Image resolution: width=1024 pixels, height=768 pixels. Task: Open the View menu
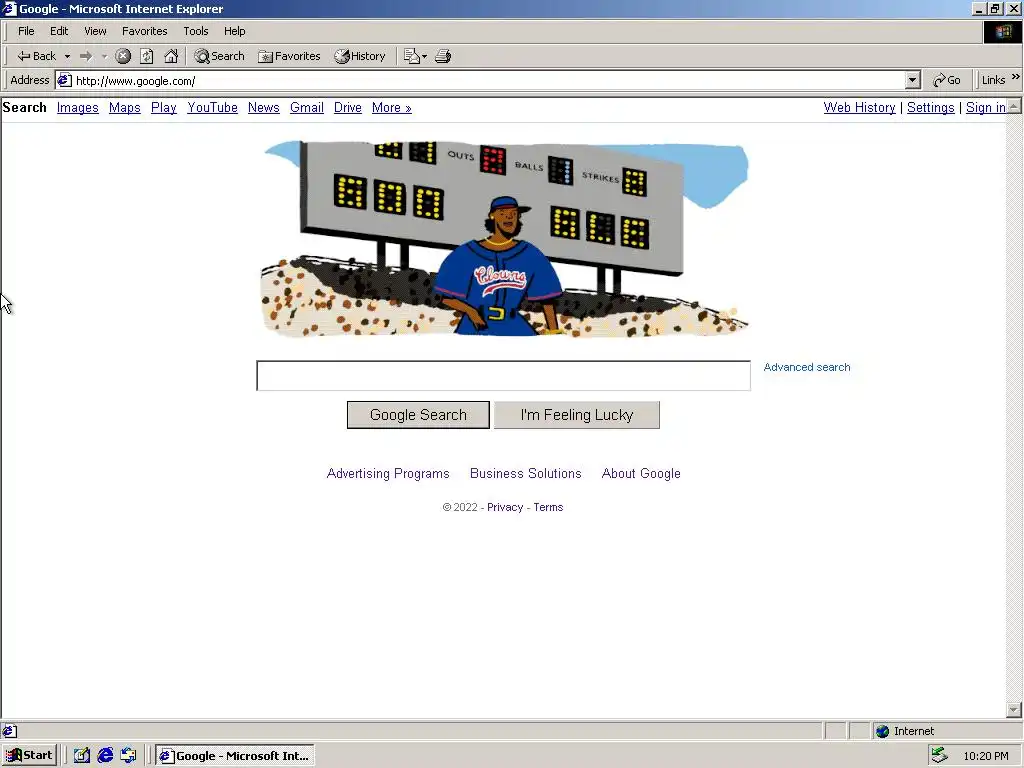click(x=95, y=31)
